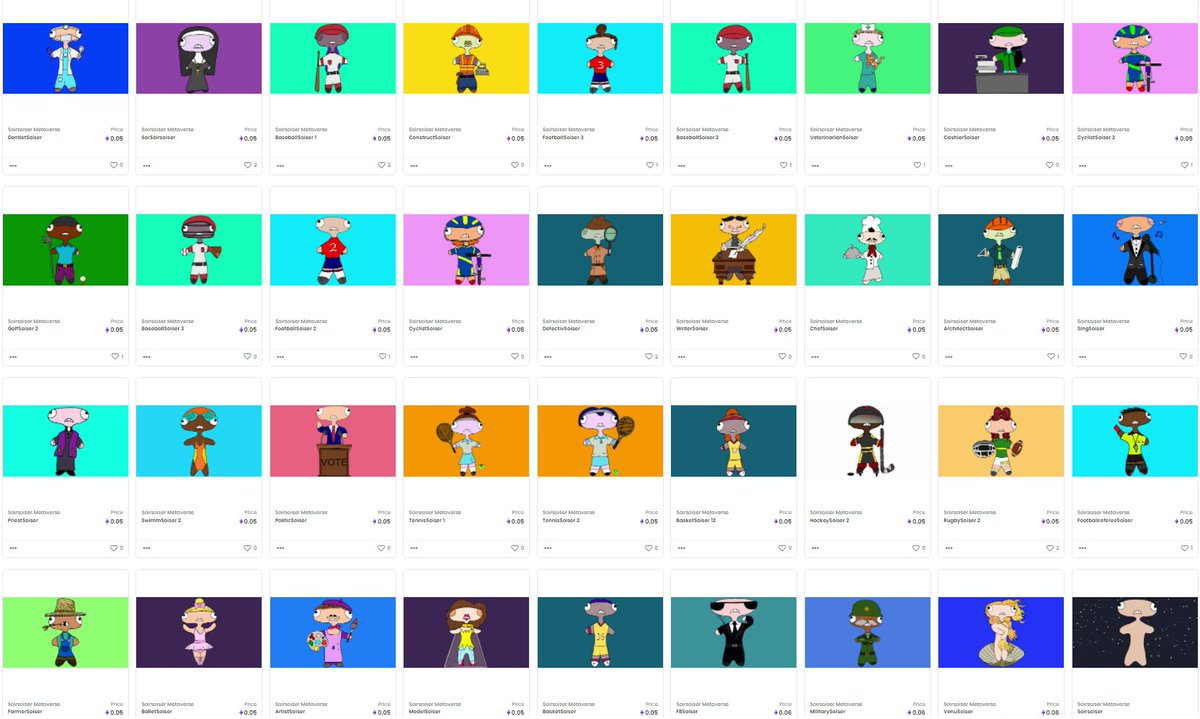View the ConstructSoiser yellow artwork
Screen dimensions: 1200x719
(x=466, y=58)
